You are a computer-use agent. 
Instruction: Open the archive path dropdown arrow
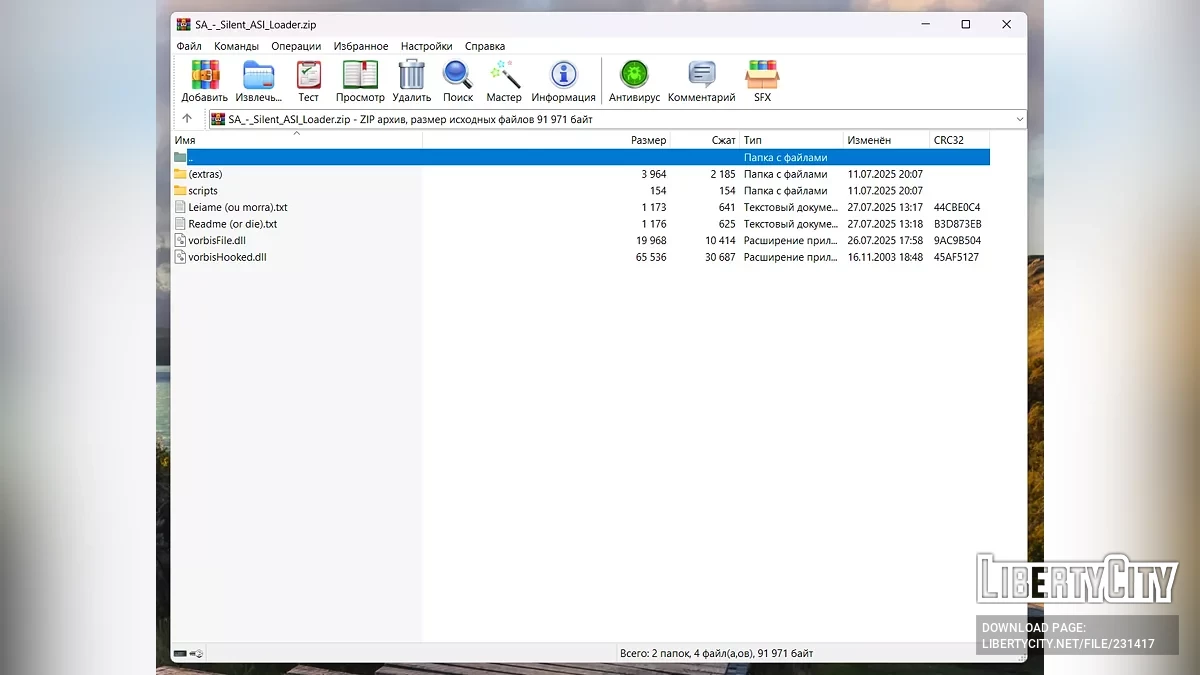click(x=1019, y=118)
